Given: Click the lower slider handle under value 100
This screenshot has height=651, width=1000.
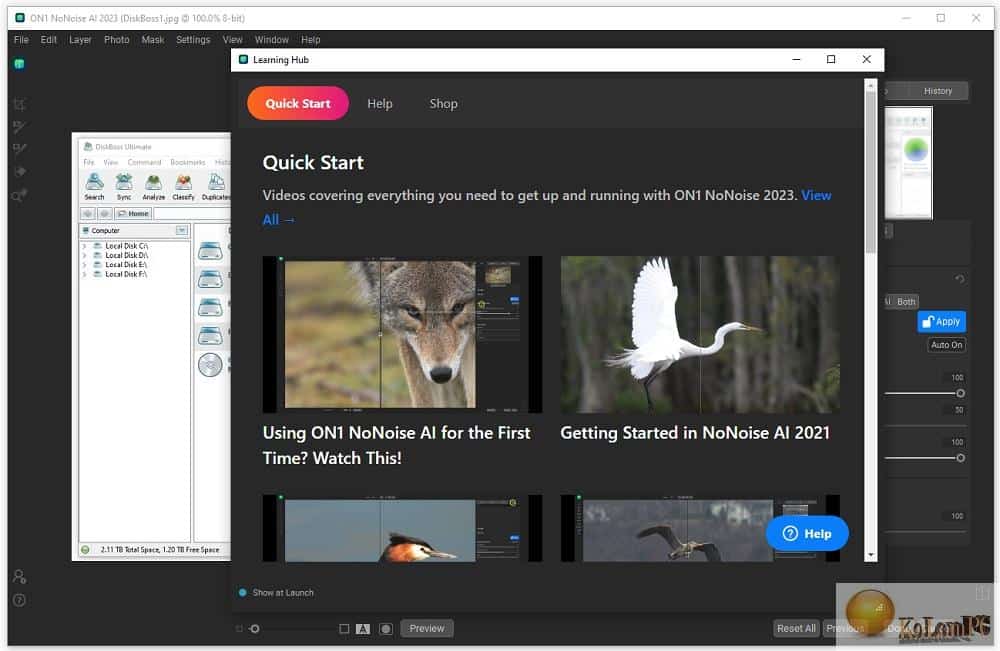Looking at the screenshot, I should pyautogui.click(x=960, y=458).
